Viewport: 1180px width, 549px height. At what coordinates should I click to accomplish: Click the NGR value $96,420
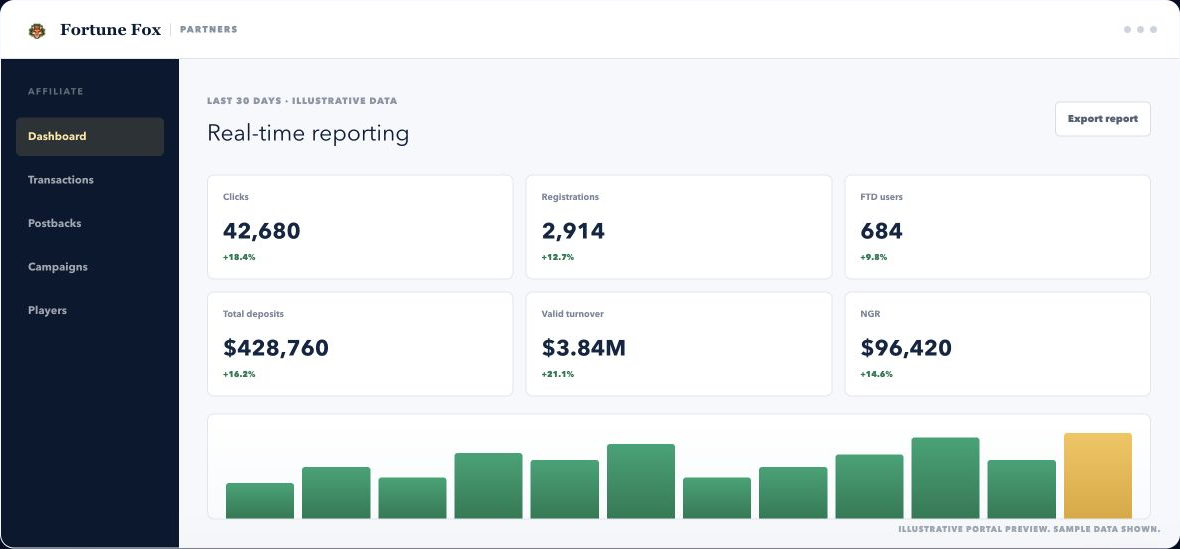(x=906, y=347)
